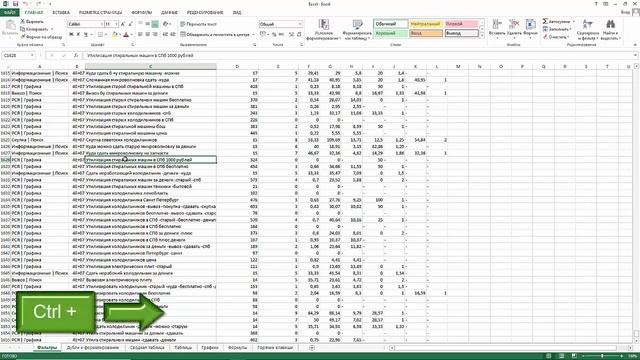Apply the Ввод orange cell style
Image resolution: width=640 pixels, height=360 pixels.
(426, 33)
